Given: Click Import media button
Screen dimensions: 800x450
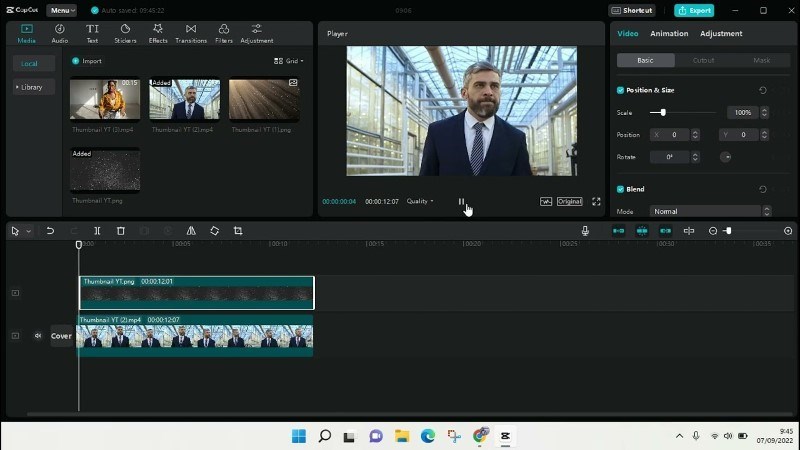Looking at the screenshot, I should click(x=87, y=61).
